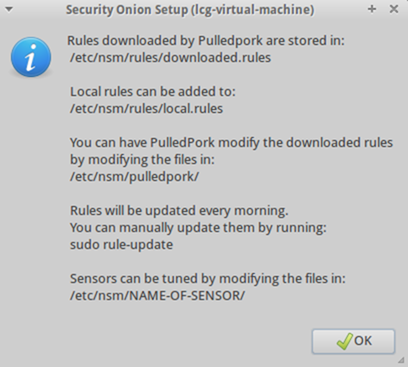Click the 'Sensors can be tuned' line
This screenshot has width=408, height=367.
[208, 279]
